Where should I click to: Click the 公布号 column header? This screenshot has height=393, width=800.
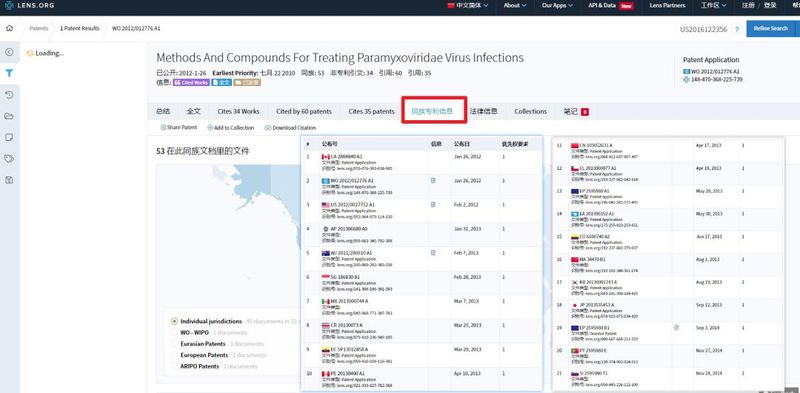click(330, 144)
